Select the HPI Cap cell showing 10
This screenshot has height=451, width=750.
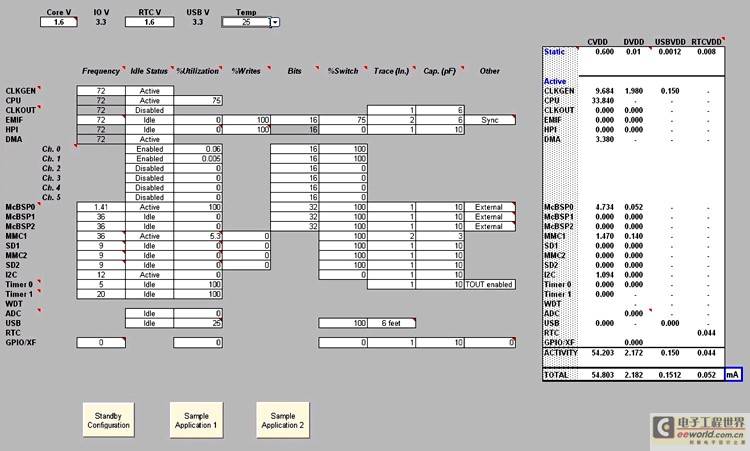(x=440, y=130)
